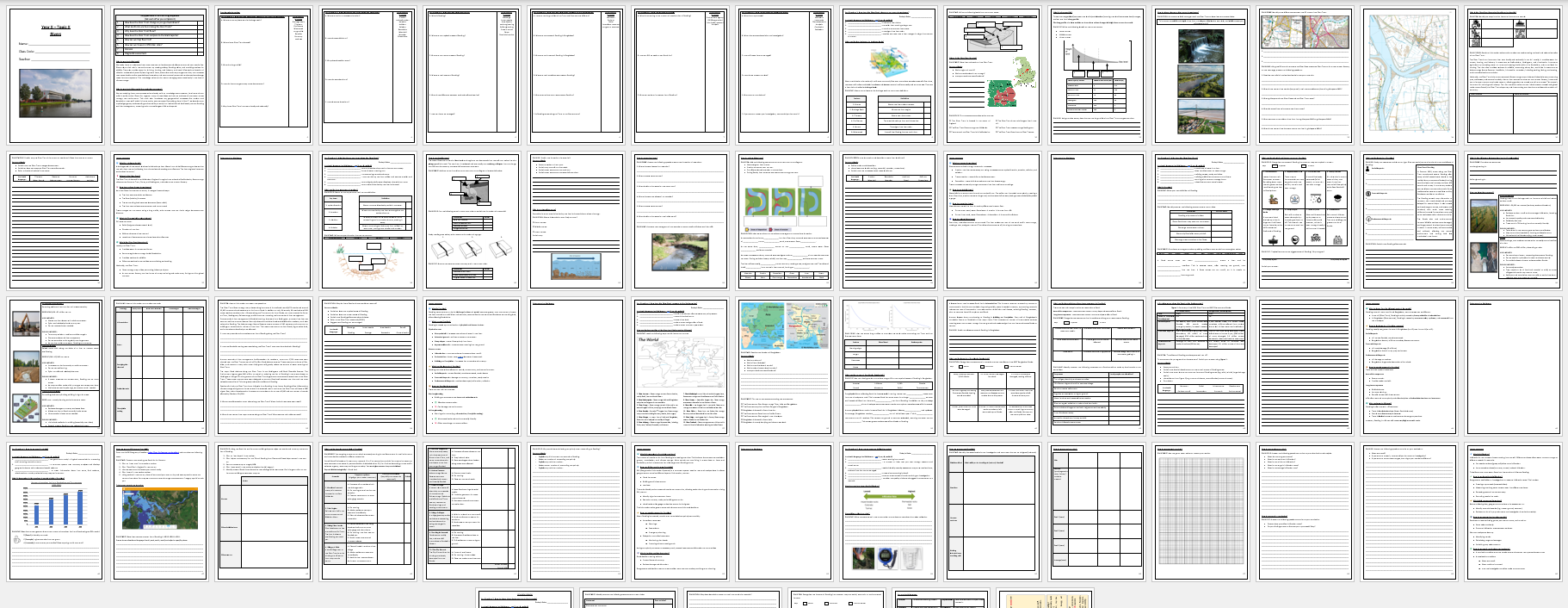Viewport: 1568px width, 608px height.
Task: Open the page with river cross-section and plants diagram
Action: click(368, 221)
